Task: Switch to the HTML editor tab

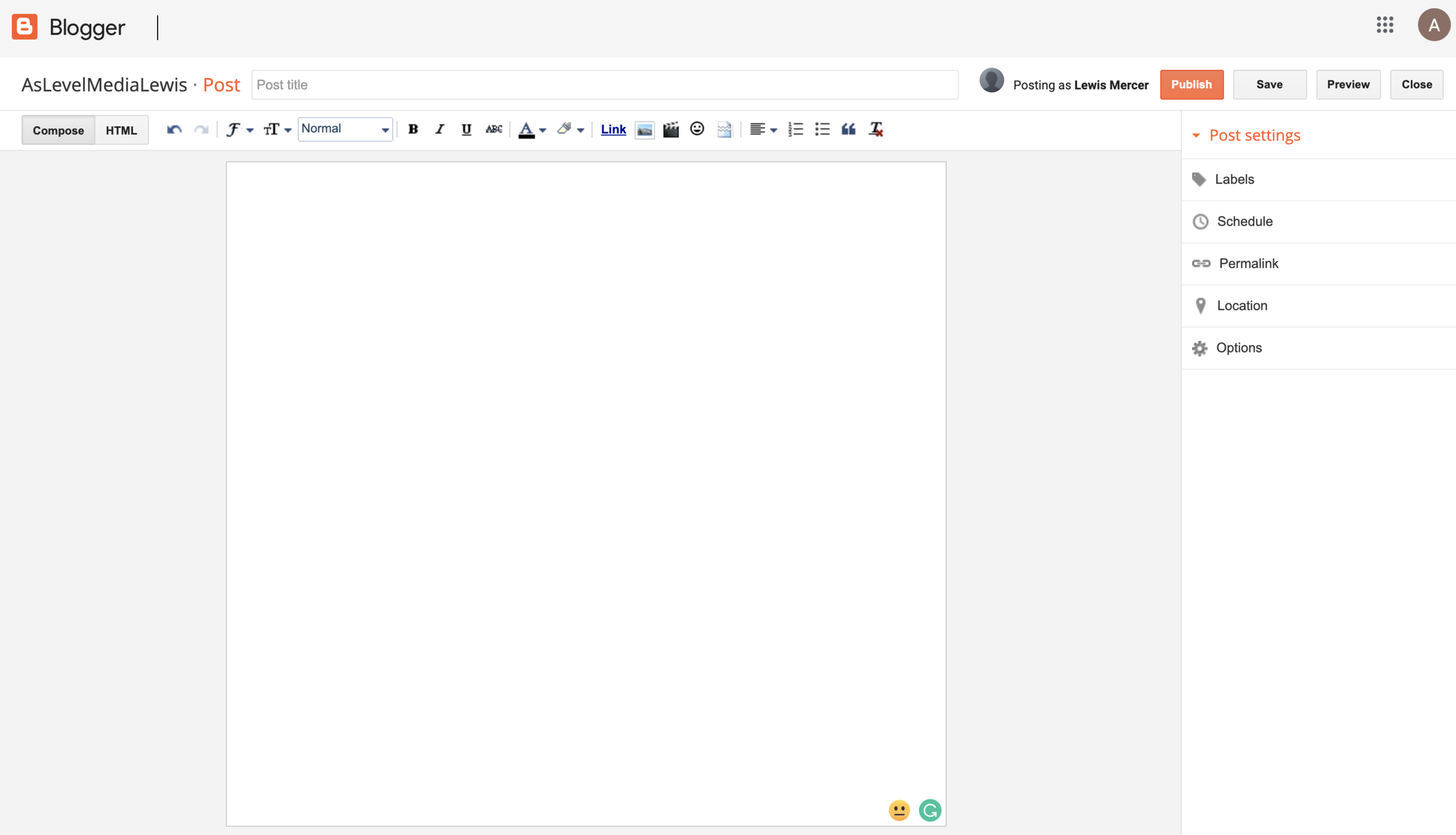Action: (121, 130)
